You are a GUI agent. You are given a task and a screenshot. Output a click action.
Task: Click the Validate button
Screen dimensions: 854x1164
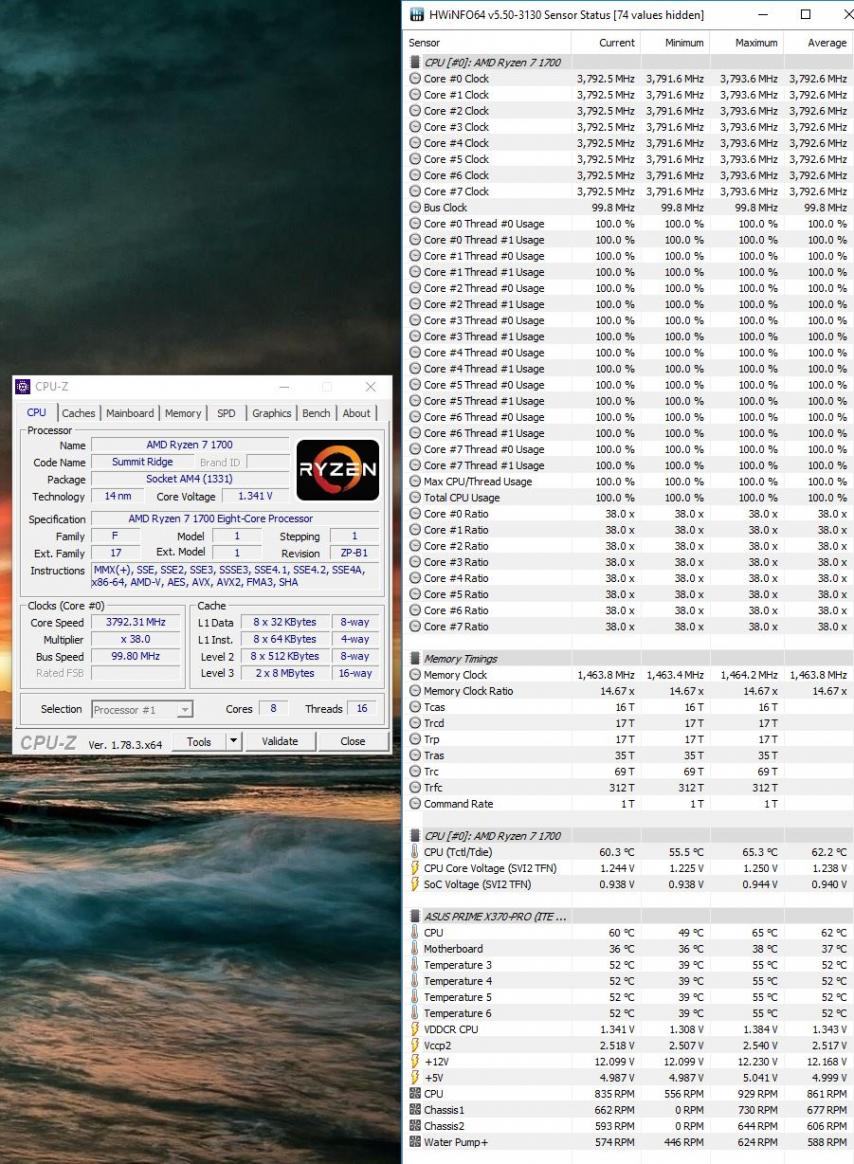tap(280, 741)
